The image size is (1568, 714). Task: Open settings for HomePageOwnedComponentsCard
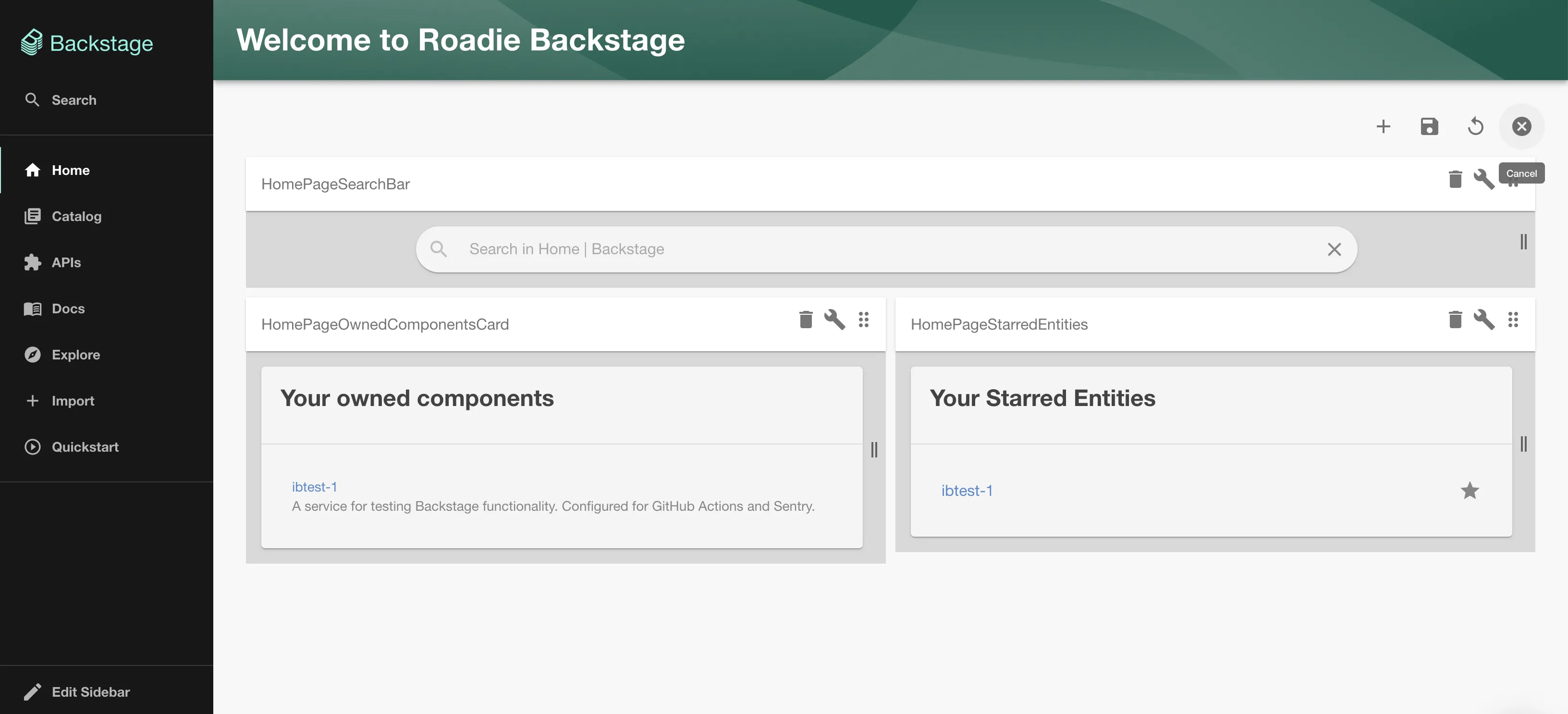834,320
